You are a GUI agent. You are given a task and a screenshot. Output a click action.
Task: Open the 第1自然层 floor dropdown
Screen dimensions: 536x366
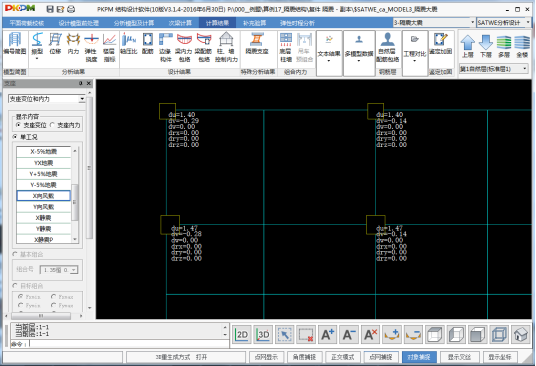click(524, 69)
